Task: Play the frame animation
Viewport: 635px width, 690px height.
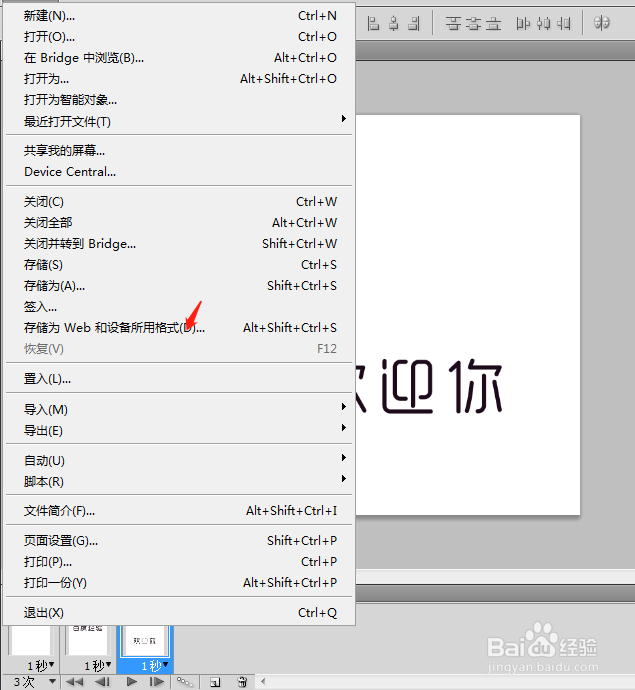Action: (x=131, y=682)
